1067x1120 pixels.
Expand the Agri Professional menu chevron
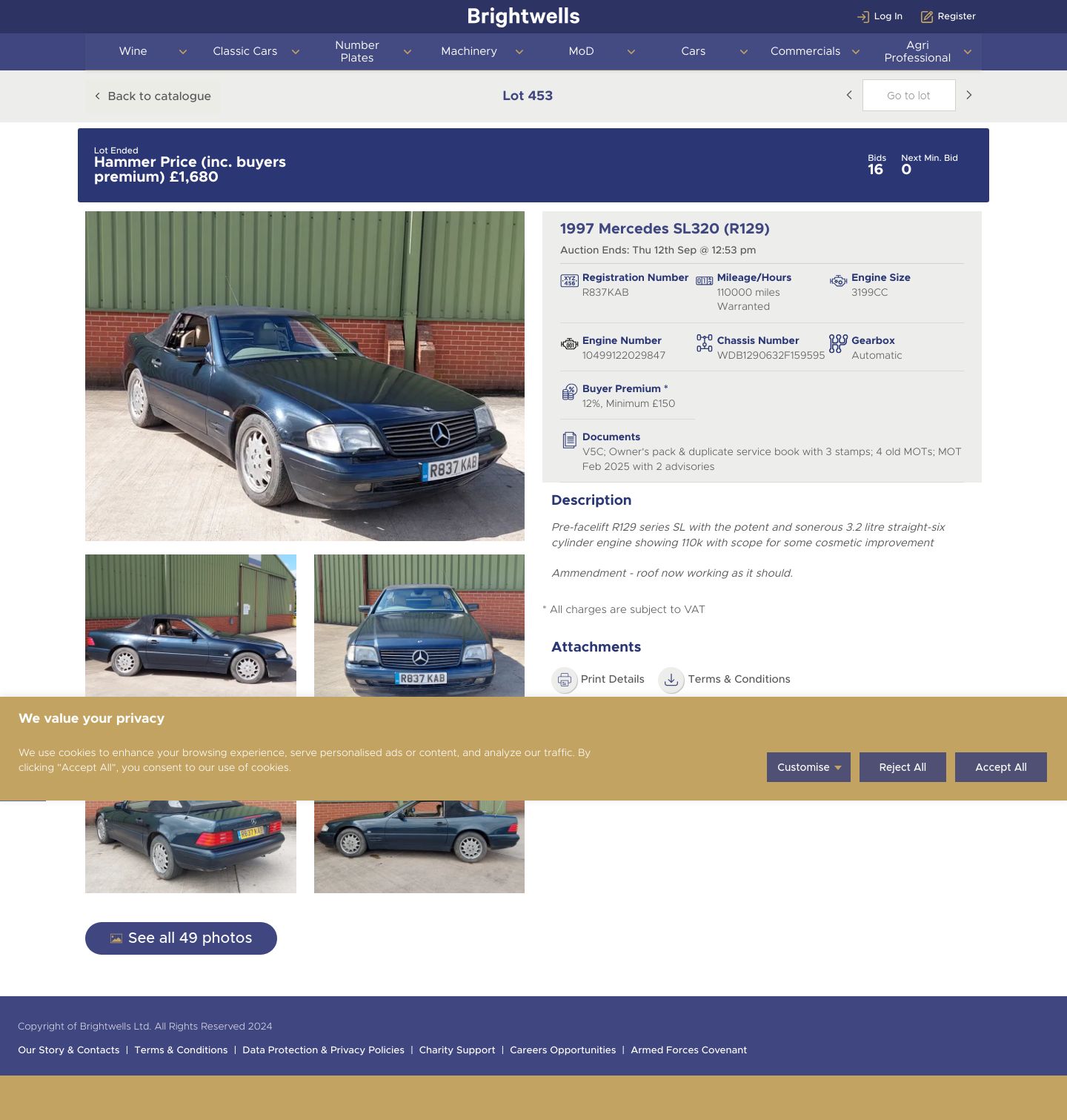click(968, 52)
